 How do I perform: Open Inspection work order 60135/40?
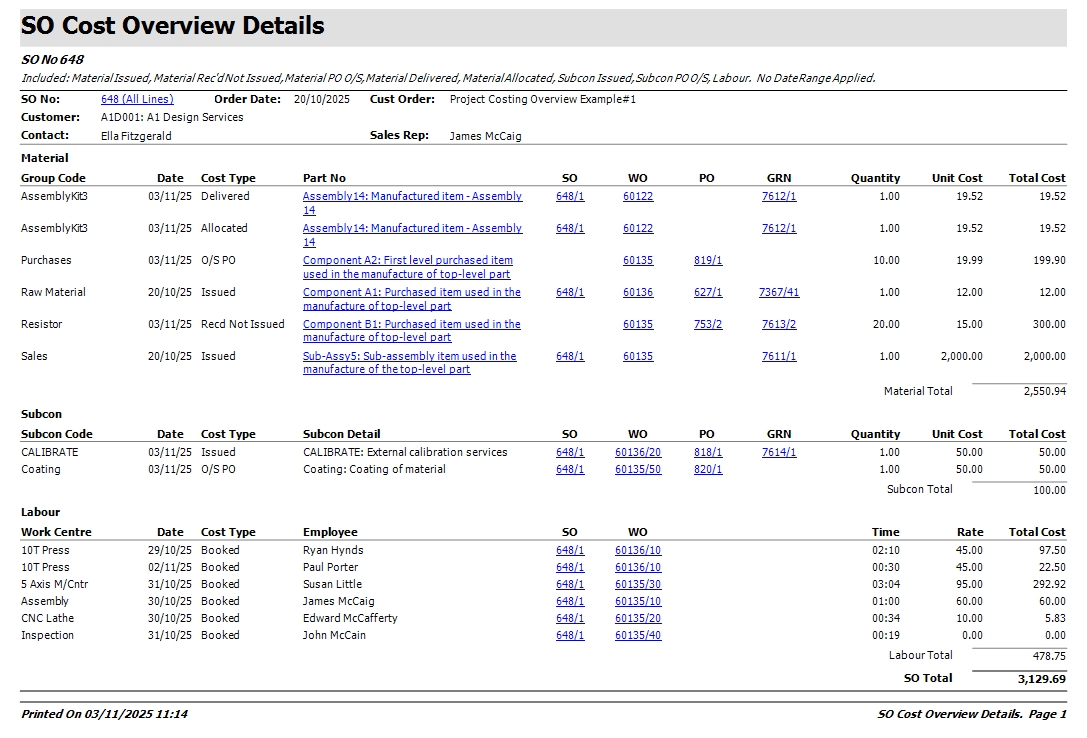pos(638,636)
